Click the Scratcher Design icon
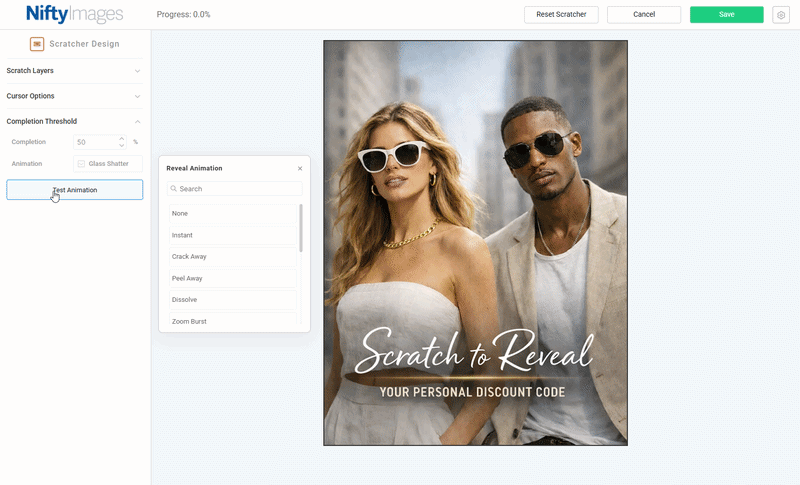Screen dimensions: 800x485 pos(37,44)
